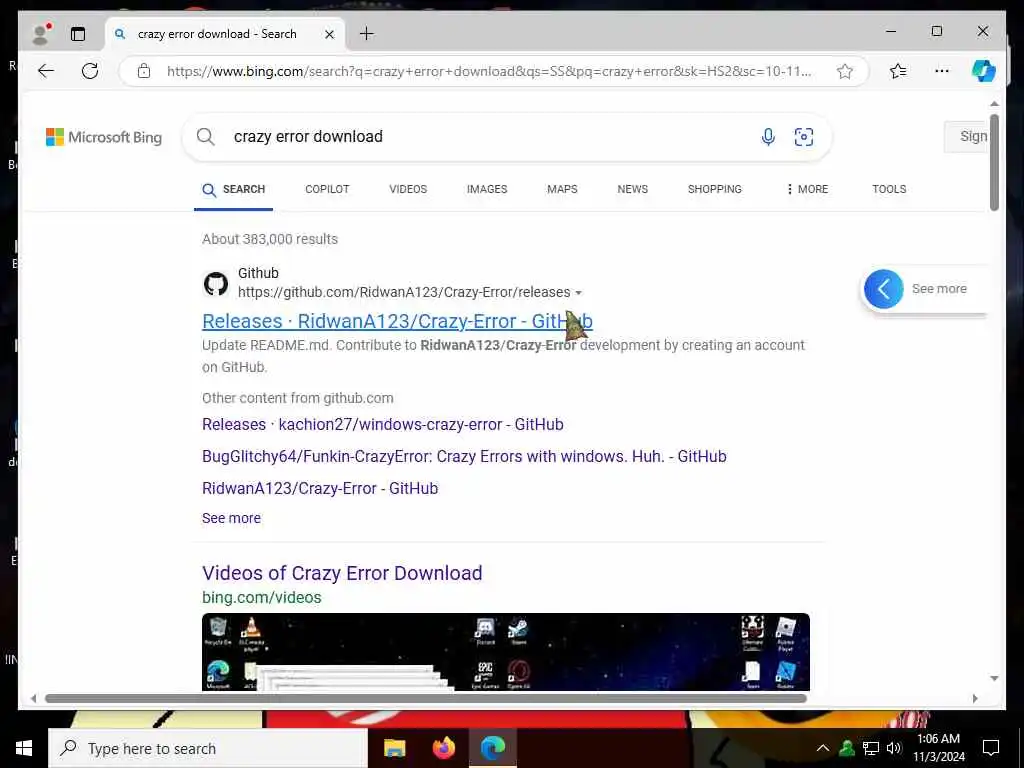1024x768 pixels.
Task: Open the volume speaker icon
Action: tap(894, 748)
